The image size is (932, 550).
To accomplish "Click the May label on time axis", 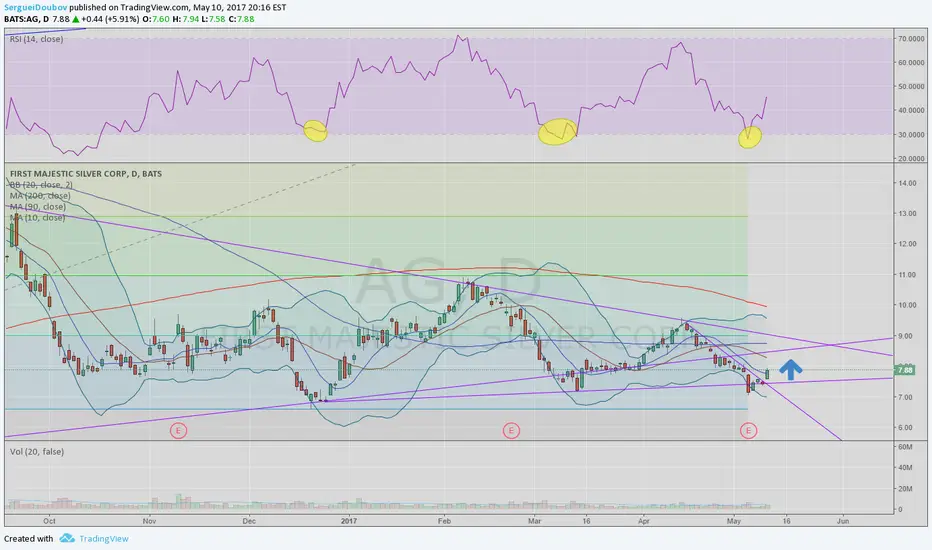I will (734, 521).
